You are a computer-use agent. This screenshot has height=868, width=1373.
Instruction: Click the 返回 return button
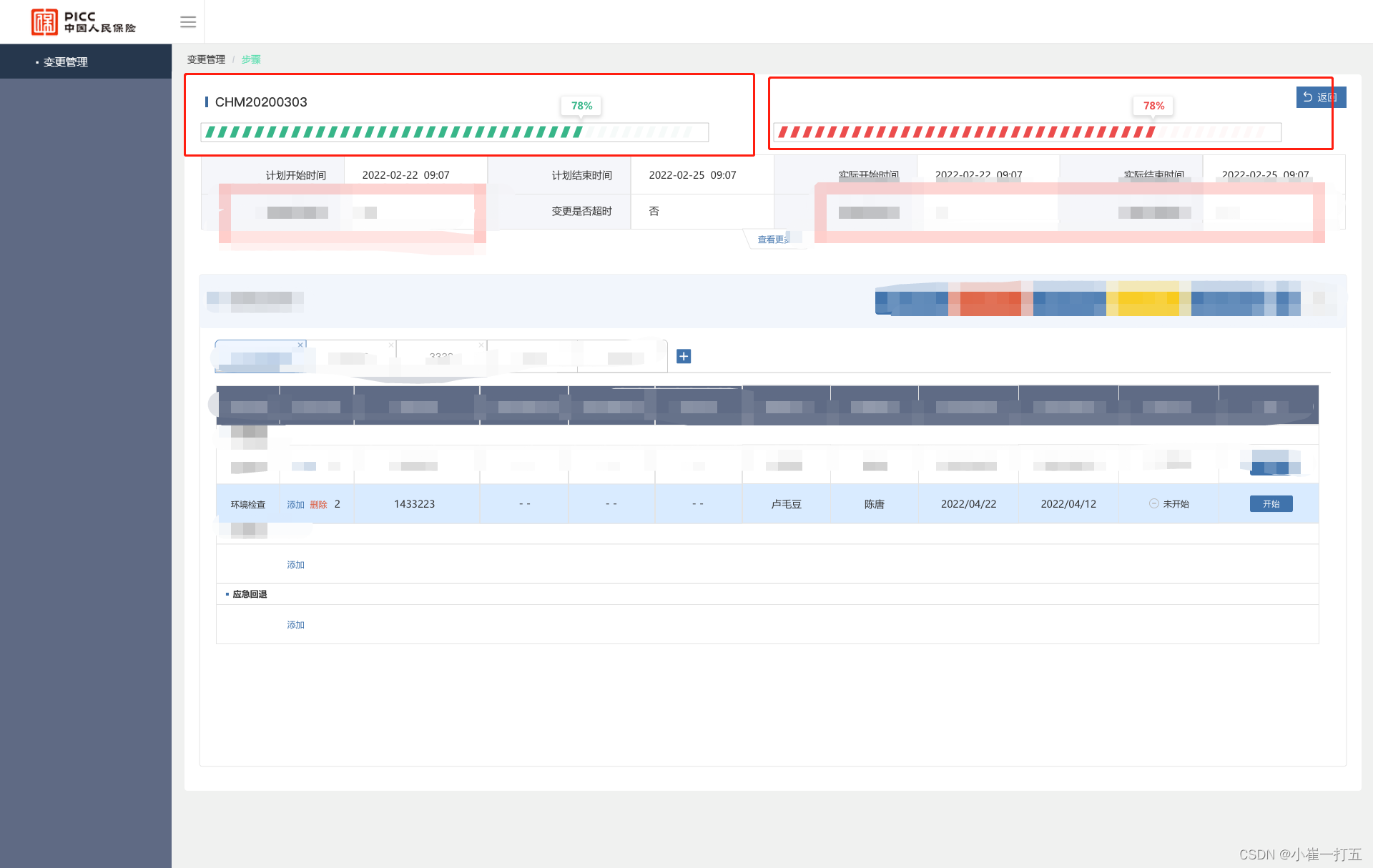[x=1320, y=97]
